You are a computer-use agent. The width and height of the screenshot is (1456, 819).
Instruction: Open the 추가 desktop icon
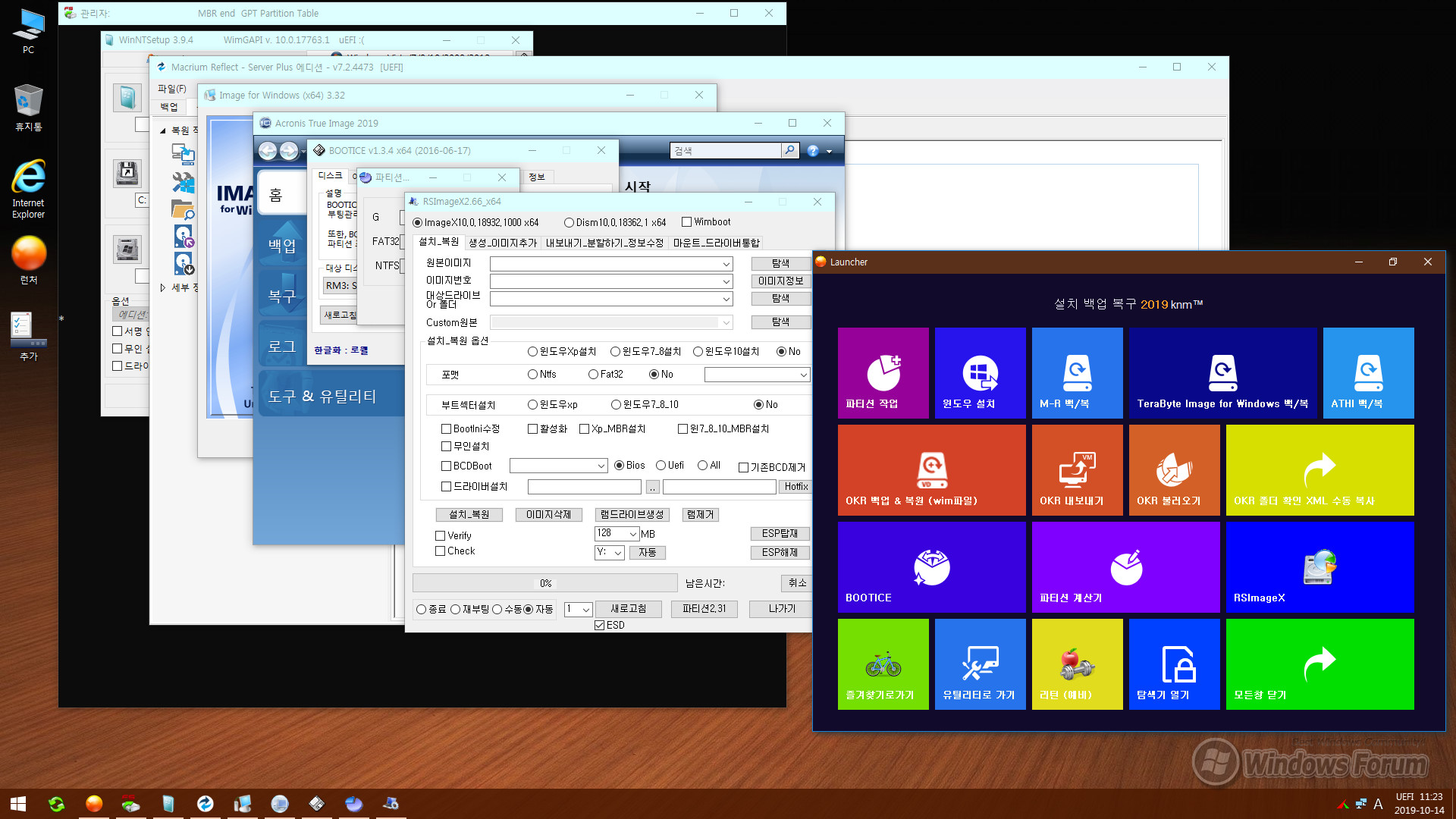coord(28,336)
